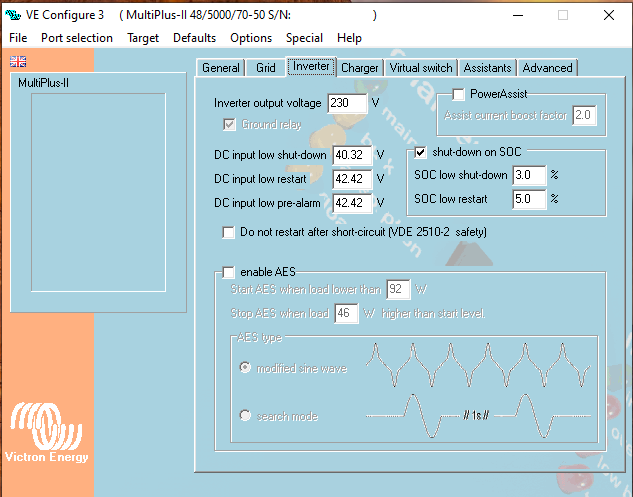Click the DC input low shut-down field

click(352, 155)
